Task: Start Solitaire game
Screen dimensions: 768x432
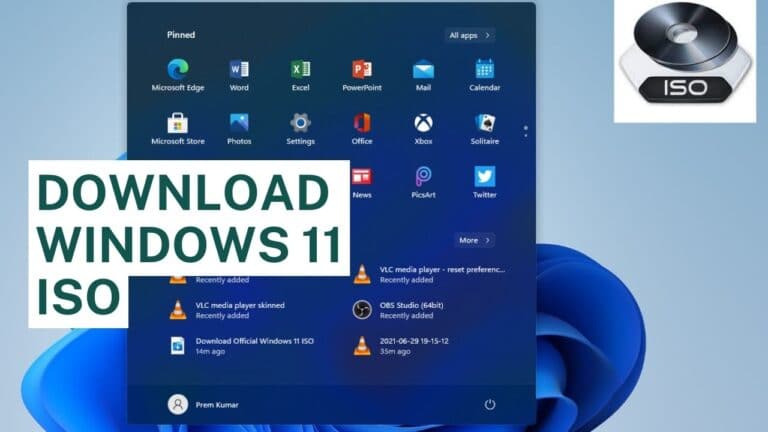Action: (484, 128)
